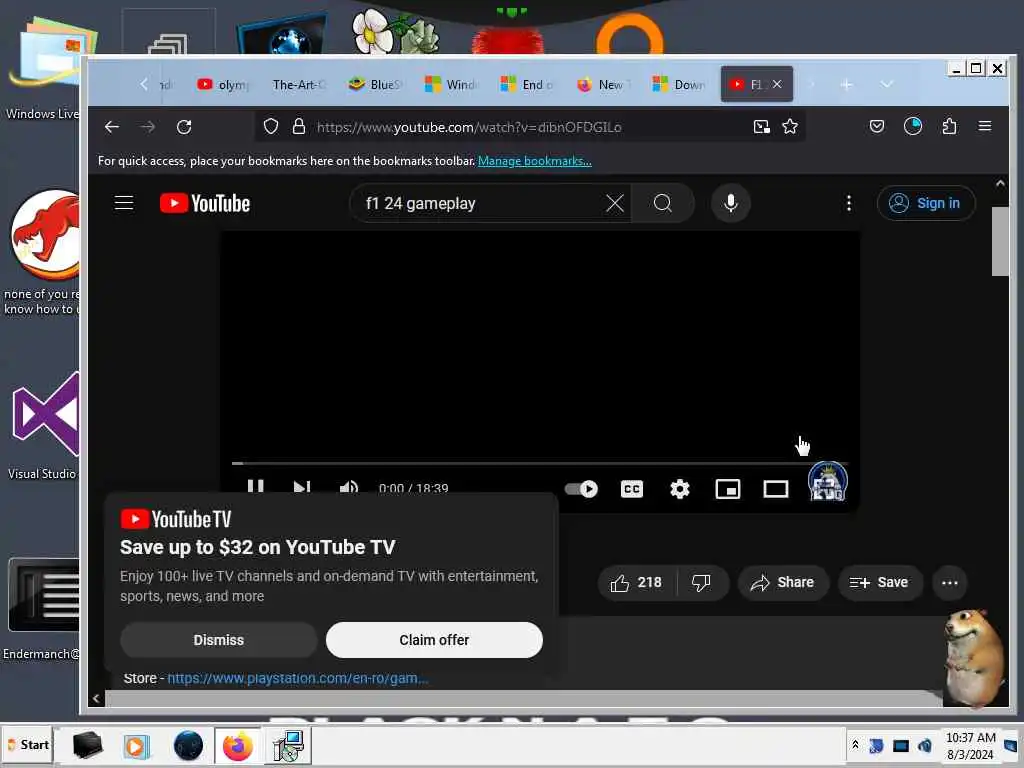Reload the current page
1024x768 pixels.
click(x=184, y=127)
